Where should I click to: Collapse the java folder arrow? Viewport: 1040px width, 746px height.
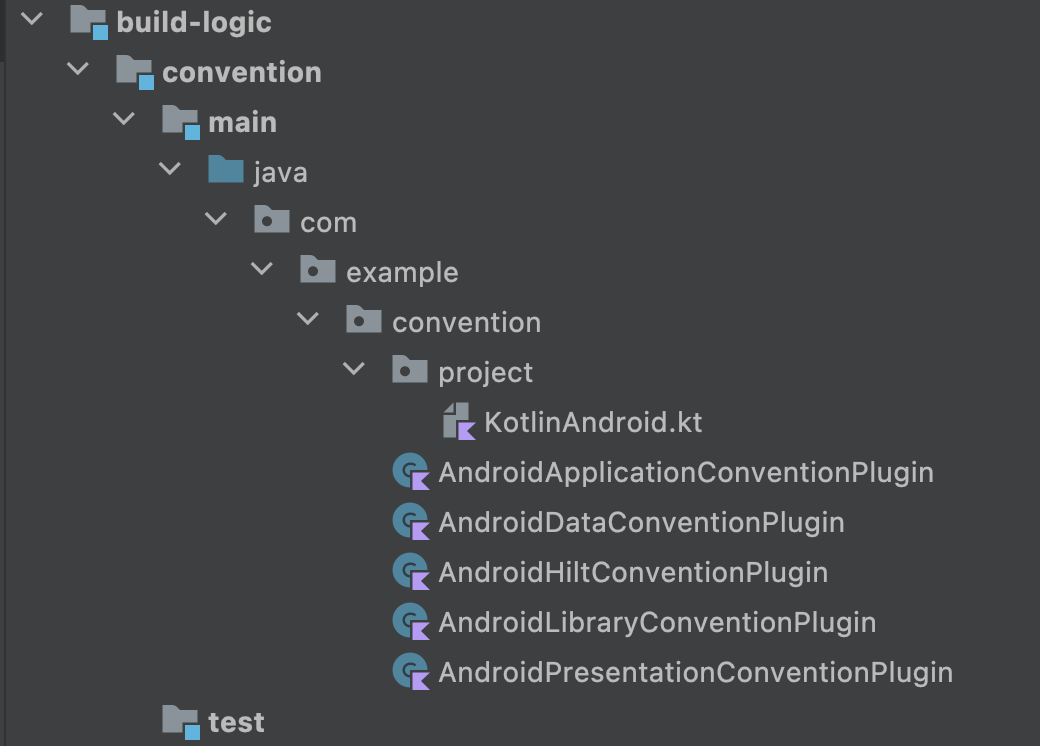point(170,170)
